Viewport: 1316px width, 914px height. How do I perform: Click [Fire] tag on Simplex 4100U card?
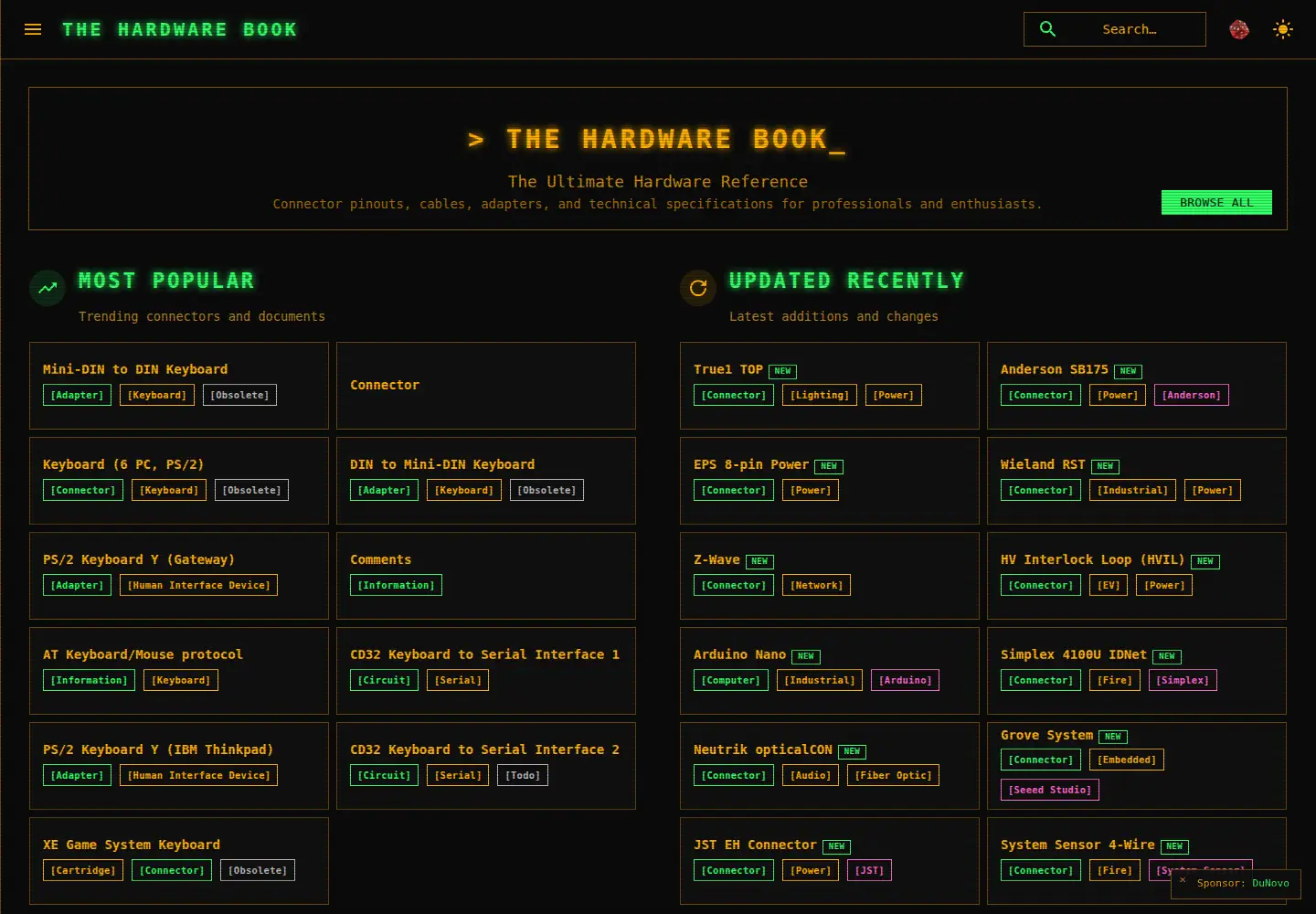click(x=1115, y=680)
